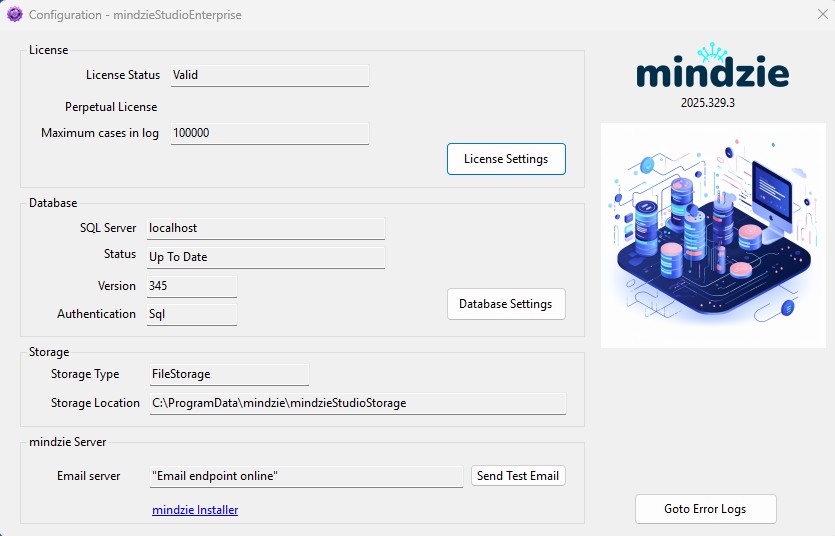
Task: Click the Database group heading
Action: [53, 203]
